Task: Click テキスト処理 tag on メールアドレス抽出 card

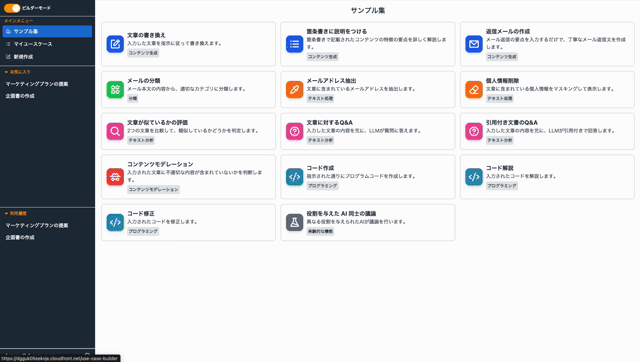Action: tap(320, 98)
